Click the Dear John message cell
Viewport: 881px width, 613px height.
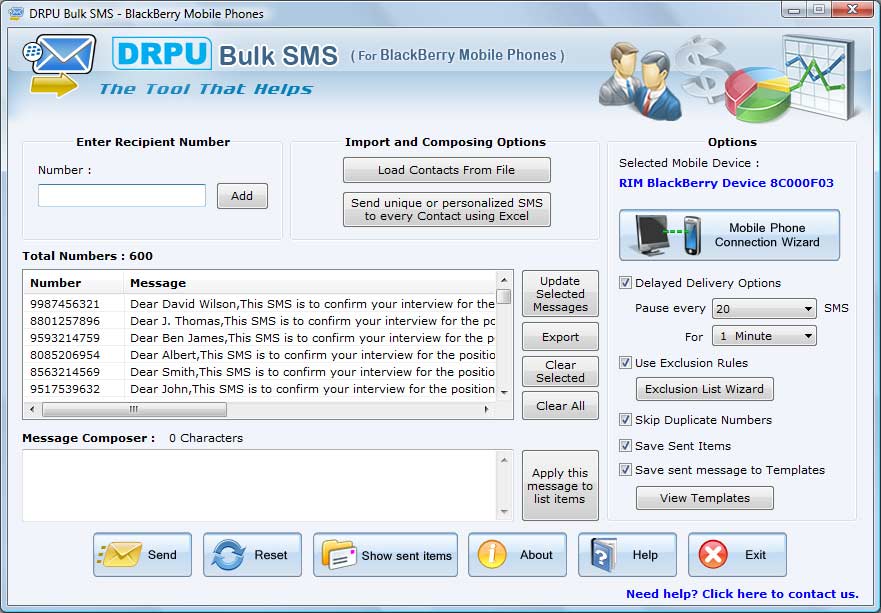pyautogui.click(x=312, y=389)
